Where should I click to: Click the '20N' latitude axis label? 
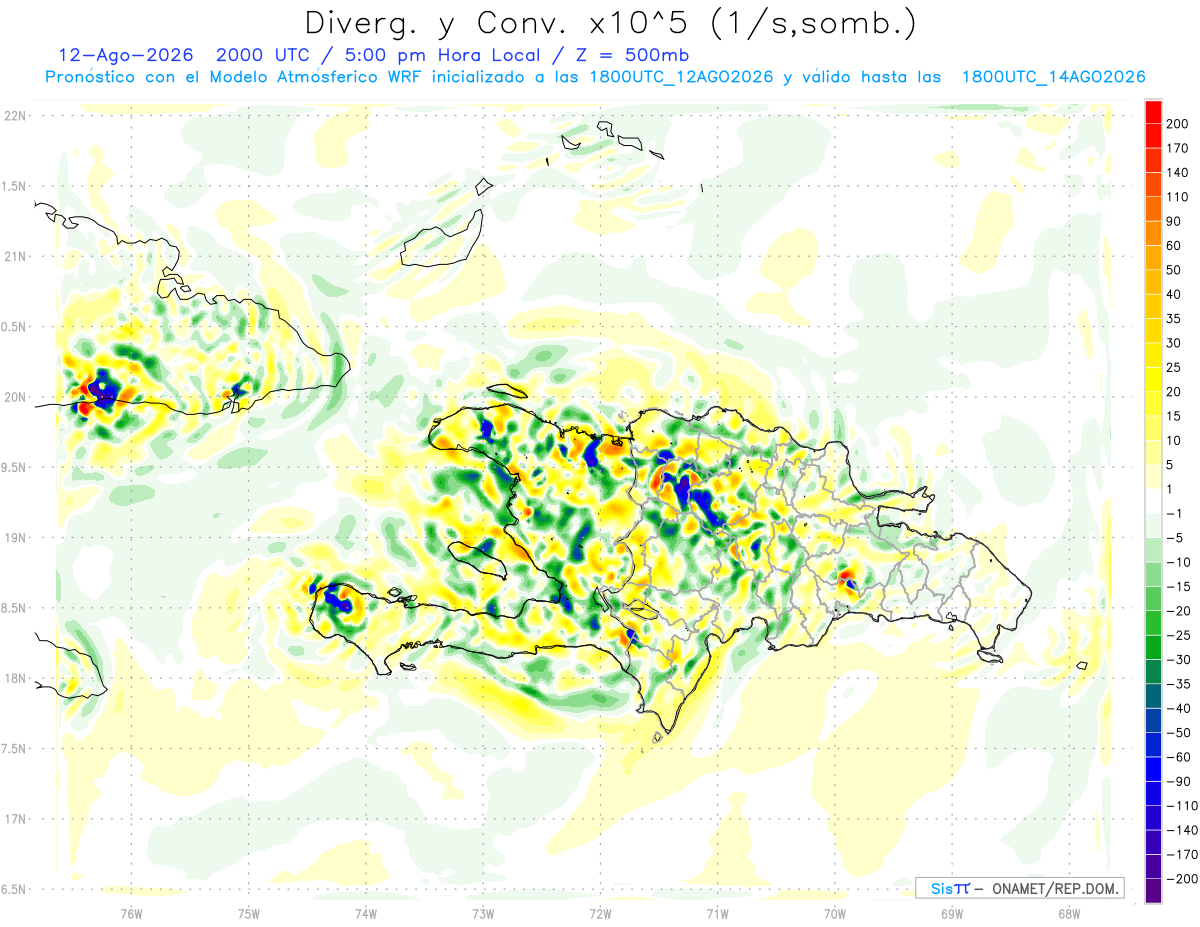click(15, 397)
